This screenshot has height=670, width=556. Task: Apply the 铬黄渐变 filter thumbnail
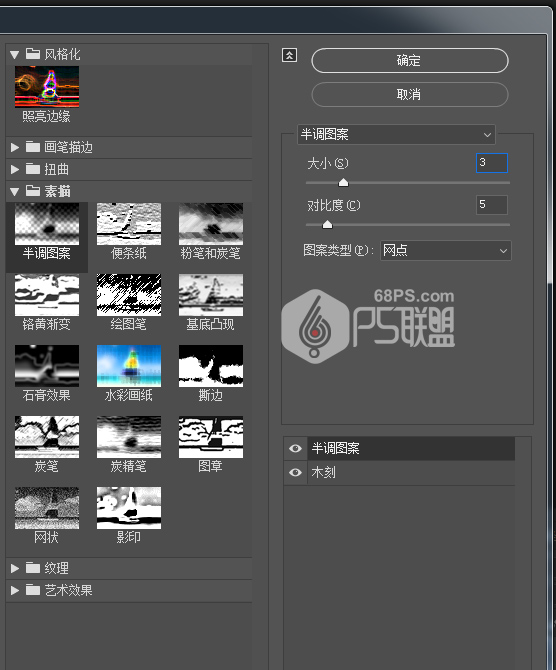click(x=47, y=295)
